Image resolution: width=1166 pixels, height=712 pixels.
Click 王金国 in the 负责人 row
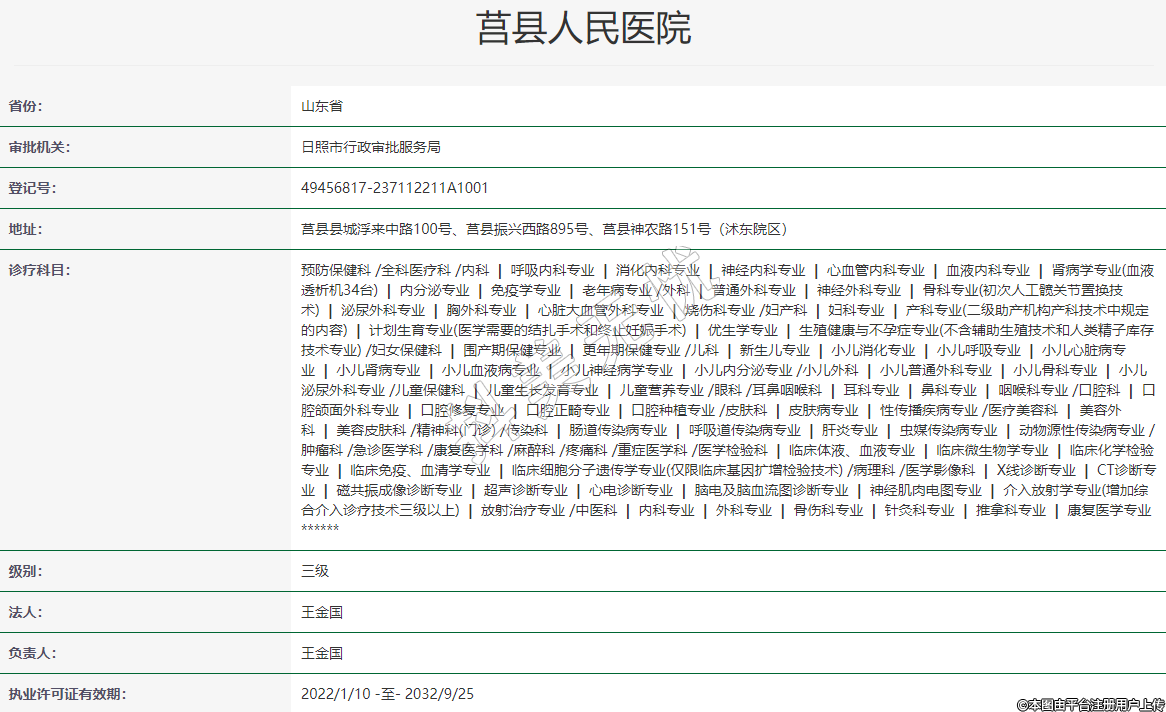(x=322, y=653)
